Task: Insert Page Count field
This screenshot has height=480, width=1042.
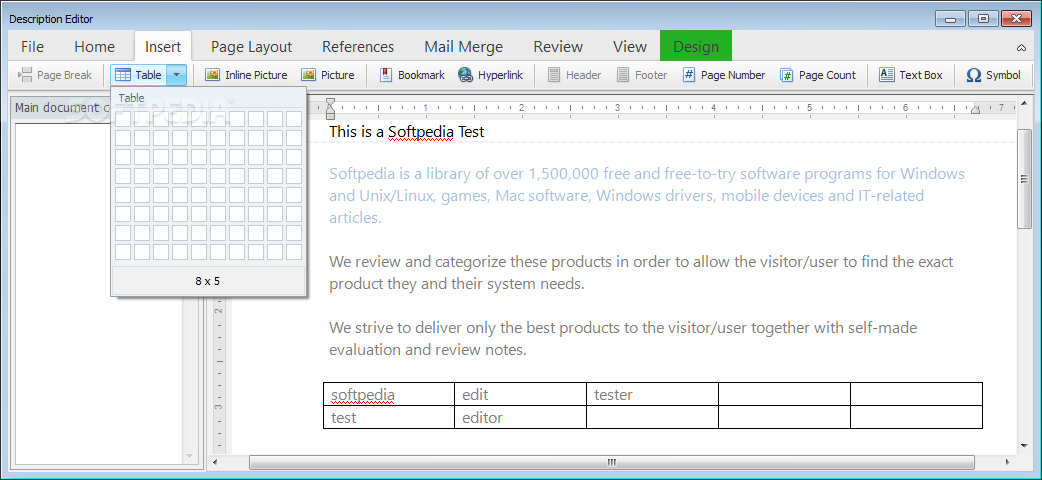Action: coord(818,75)
